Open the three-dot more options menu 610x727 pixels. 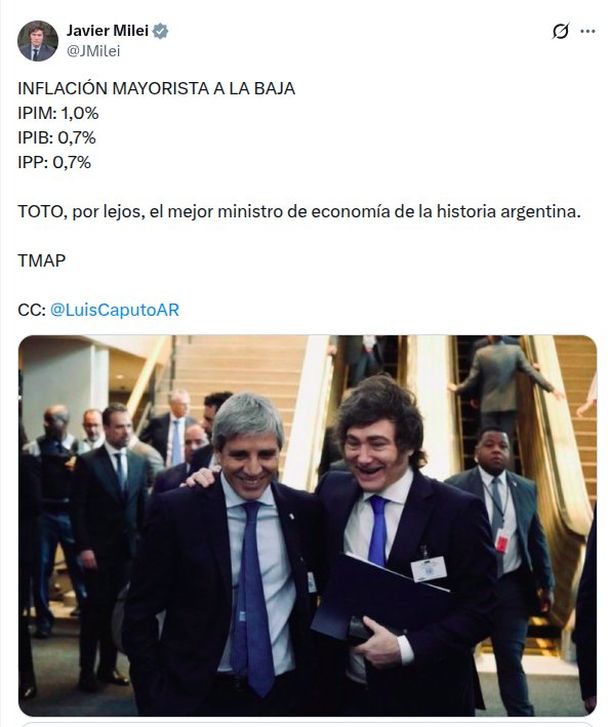click(x=588, y=31)
